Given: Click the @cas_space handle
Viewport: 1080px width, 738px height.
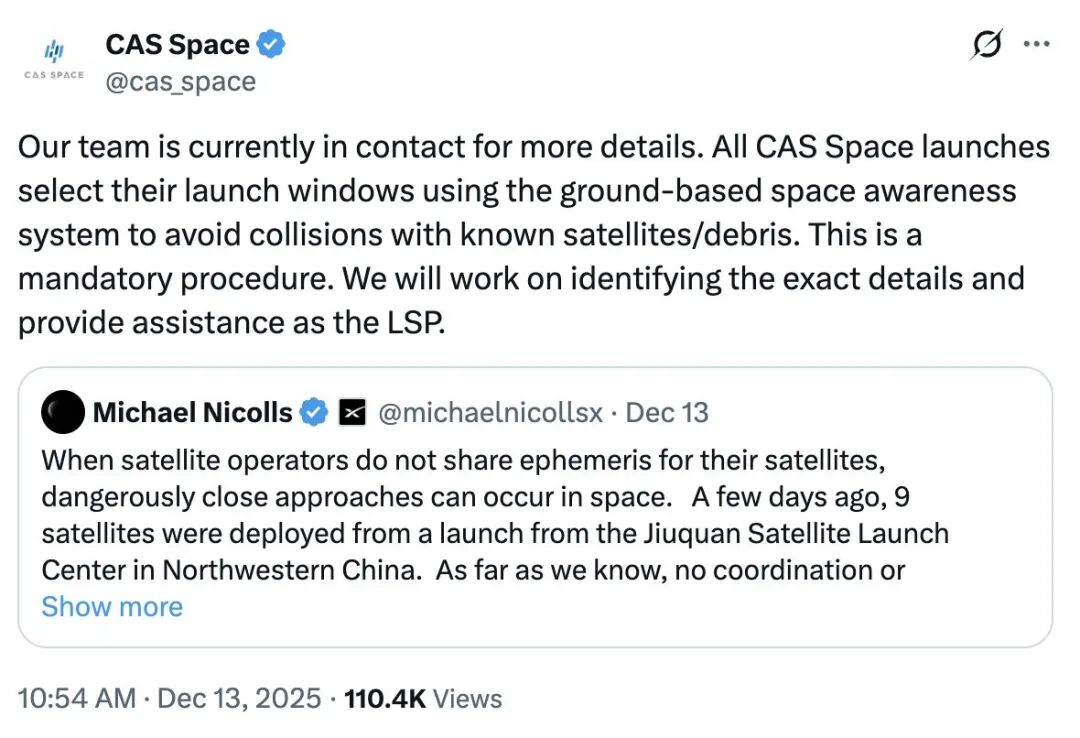Looking at the screenshot, I should click(181, 83).
